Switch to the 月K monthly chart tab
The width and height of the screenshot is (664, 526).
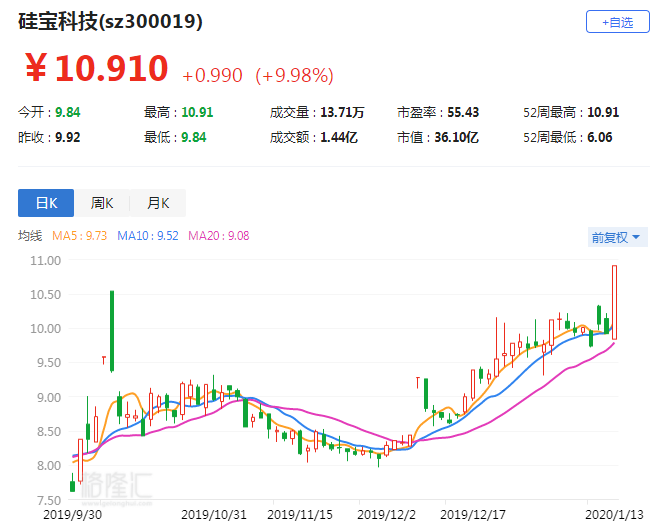coord(158,203)
